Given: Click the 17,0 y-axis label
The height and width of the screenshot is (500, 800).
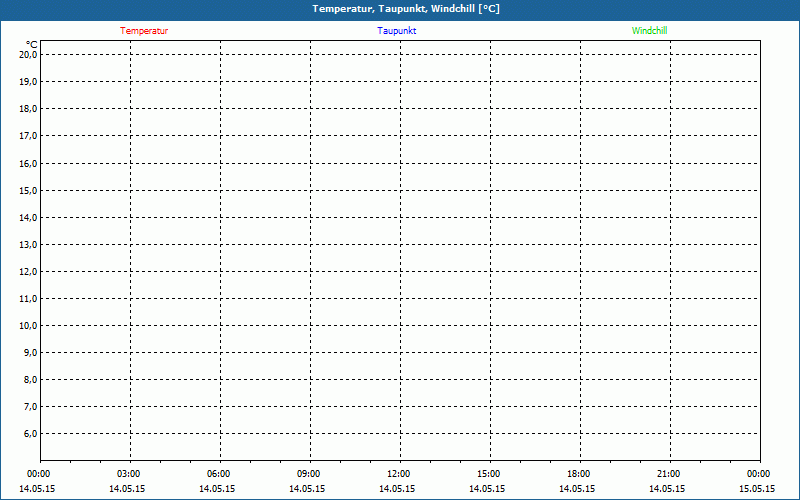Looking at the screenshot, I should (x=28, y=136).
